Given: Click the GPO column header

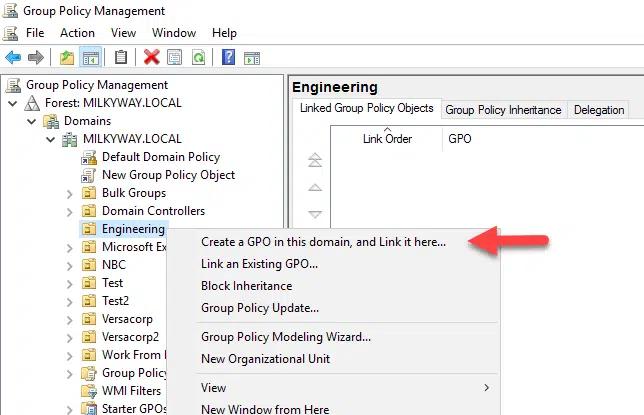Looking at the screenshot, I should [460, 139].
